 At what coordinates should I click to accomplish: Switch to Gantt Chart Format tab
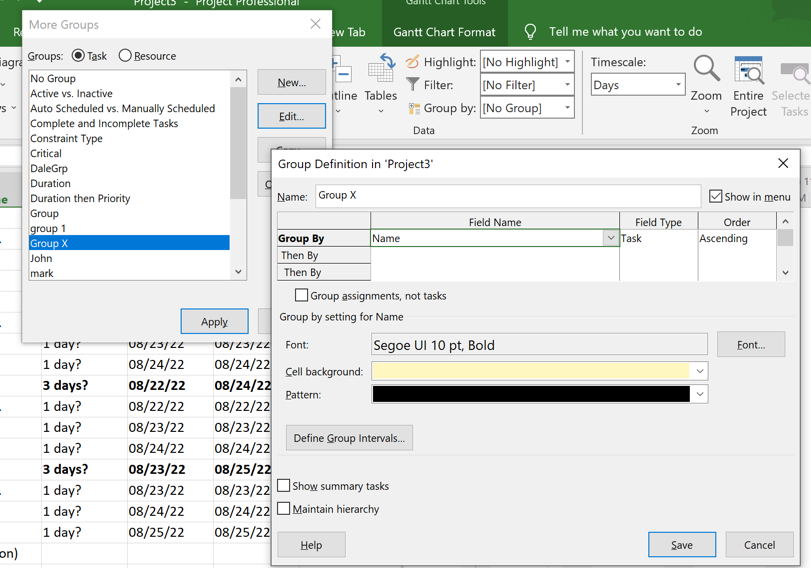pos(444,32)
